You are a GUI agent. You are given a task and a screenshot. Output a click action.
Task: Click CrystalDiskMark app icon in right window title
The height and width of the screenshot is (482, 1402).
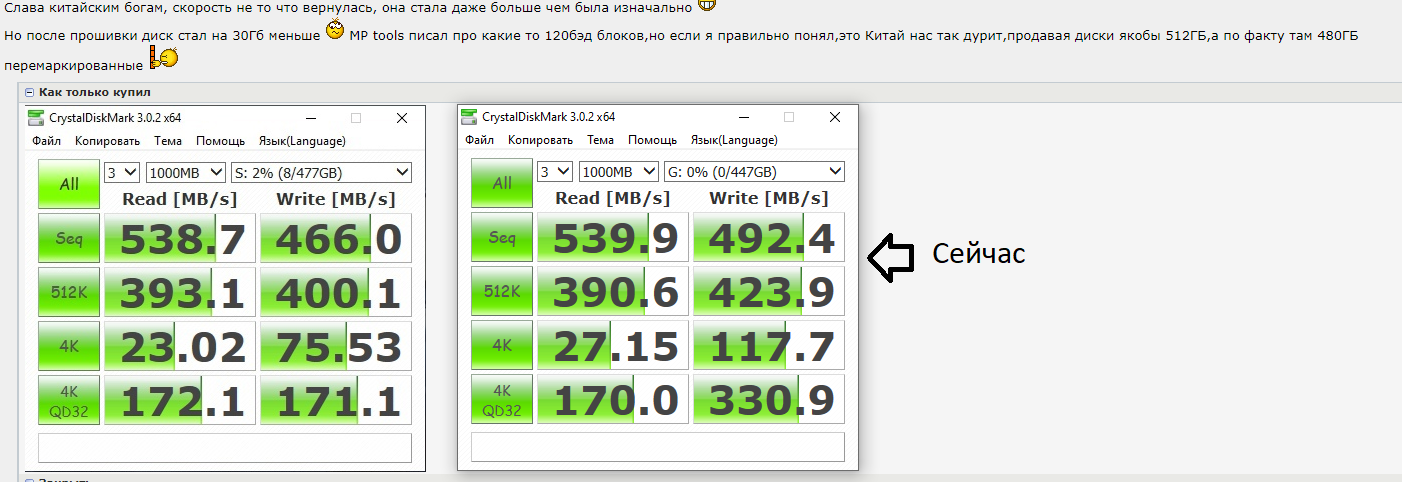pos(469,117)
